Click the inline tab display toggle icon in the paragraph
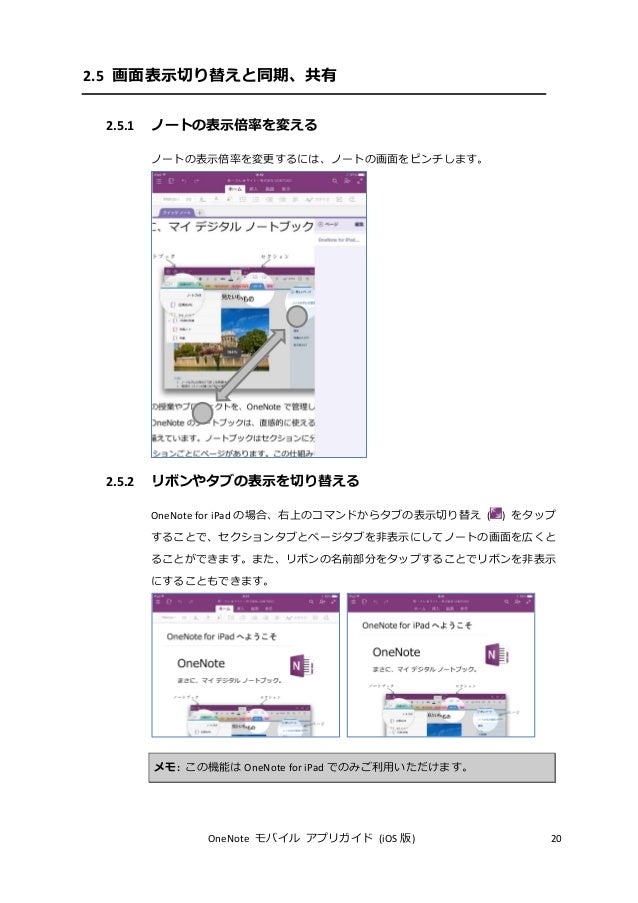 click(x=495, y=514)
